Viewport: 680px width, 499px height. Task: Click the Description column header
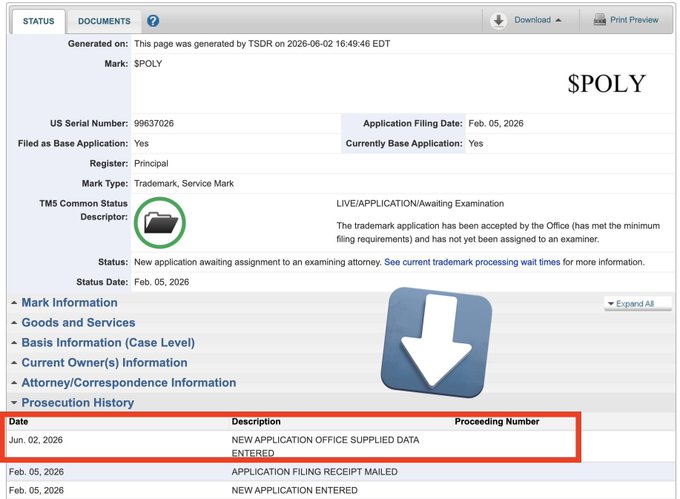tap(256, 421)
